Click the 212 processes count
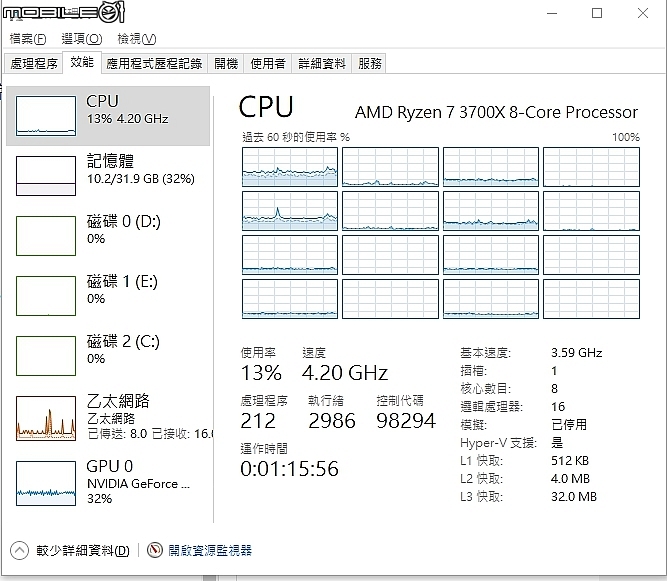Screen dimensions: 667x581 [258, 421]
